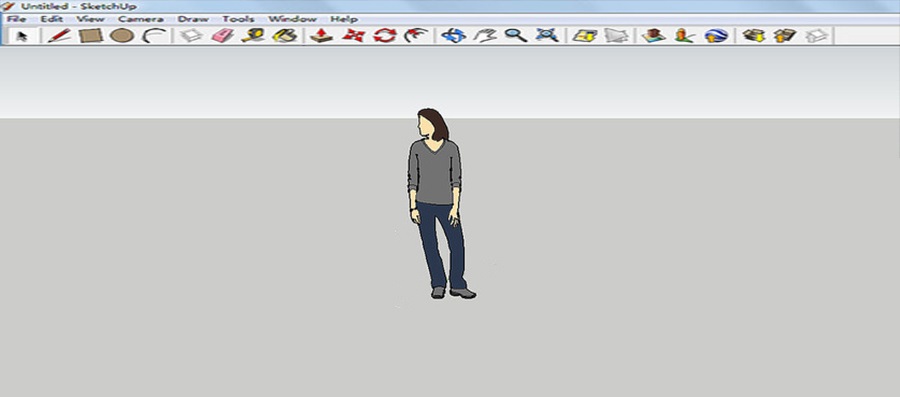Open the Draw menu
The width and height of the screenshot is (900, 397).
coord(193,19)
